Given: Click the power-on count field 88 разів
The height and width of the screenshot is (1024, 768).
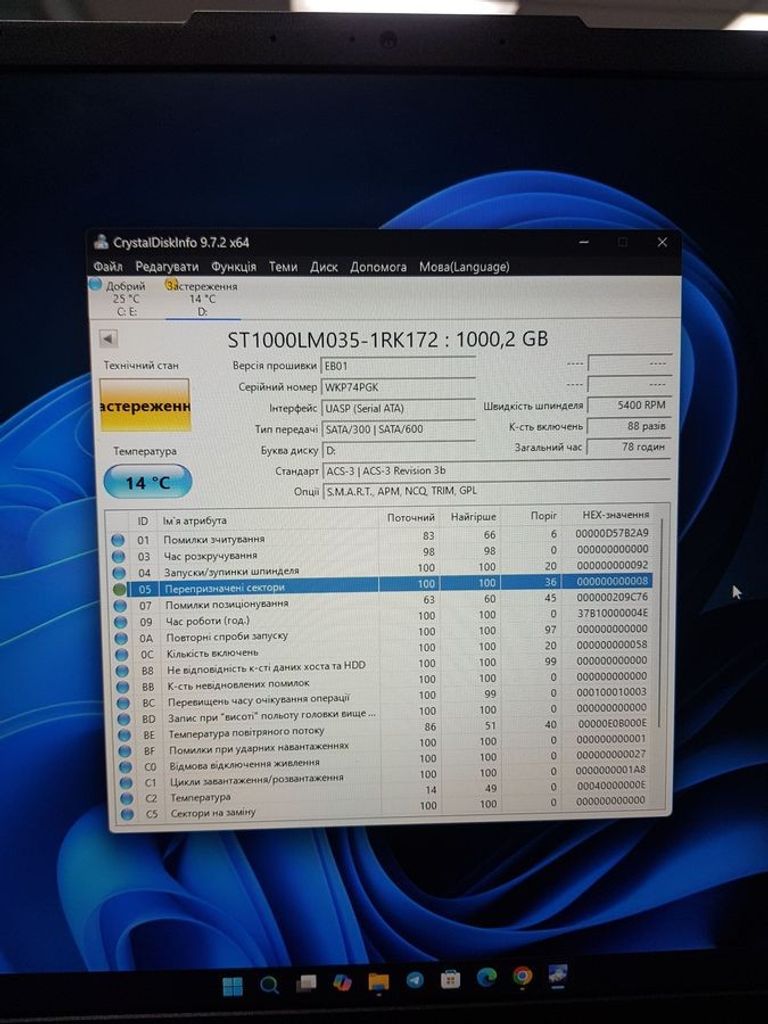Looking at the screenshot, I should (628, 426).
